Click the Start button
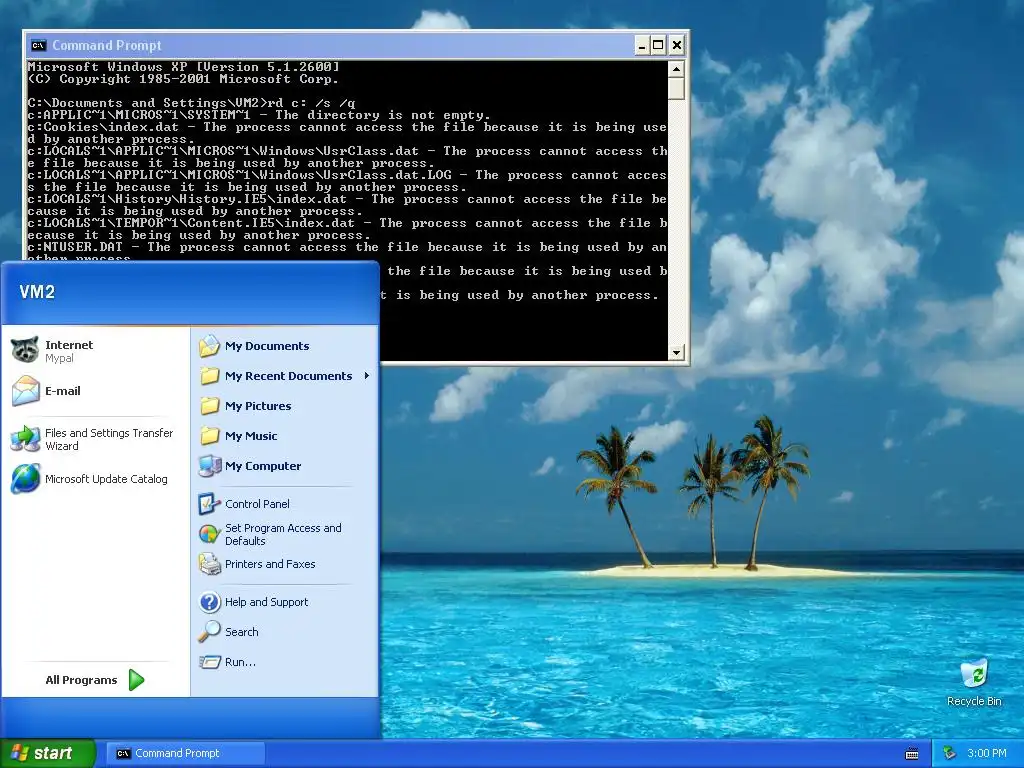Viewport: 1024px width, 768px height. click(x=48, y=753)
